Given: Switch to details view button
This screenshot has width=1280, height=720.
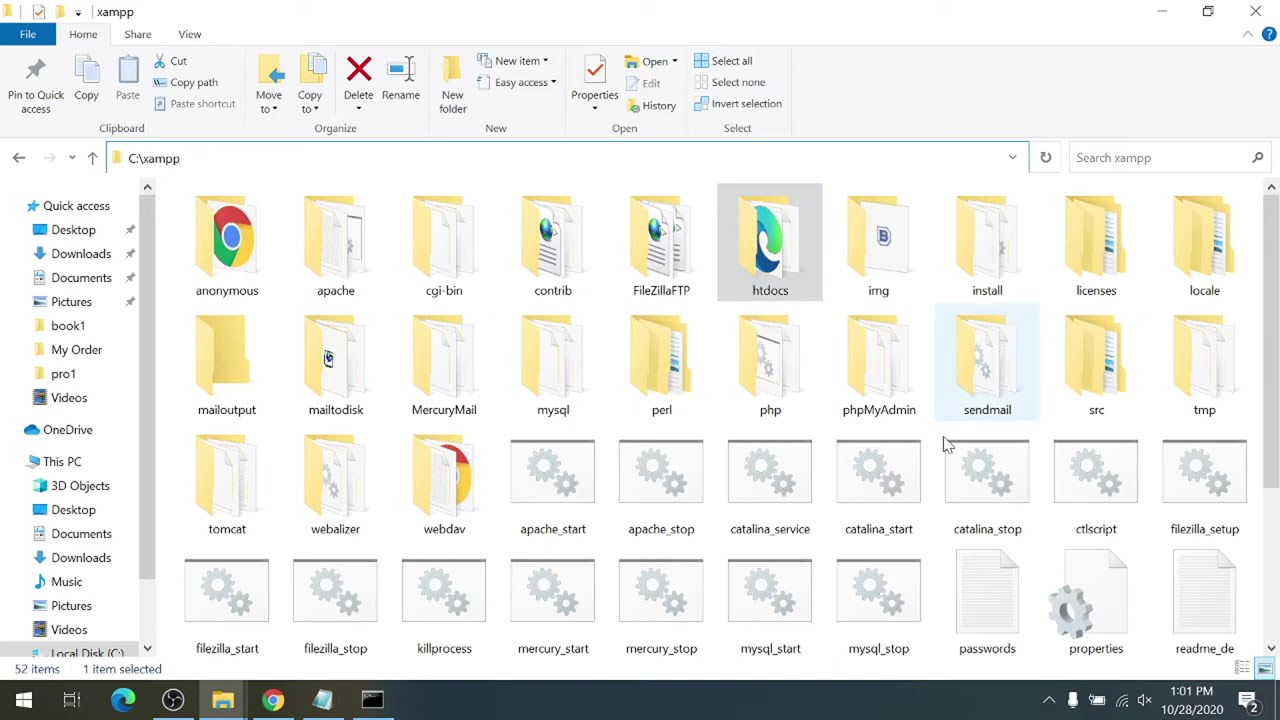Looking at the screenshot, I should (1243, 669).
